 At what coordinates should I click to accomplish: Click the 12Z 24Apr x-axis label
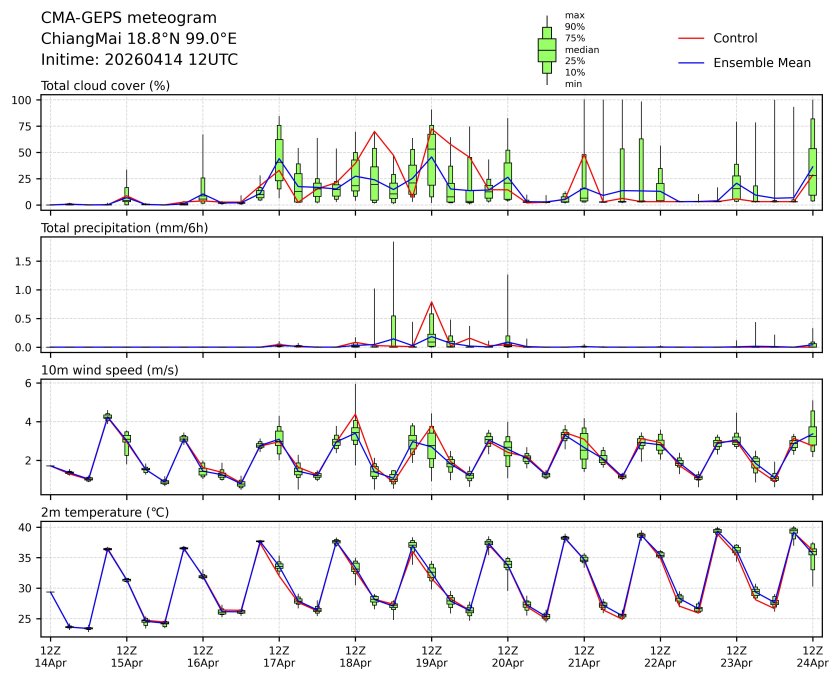point(812,655)
